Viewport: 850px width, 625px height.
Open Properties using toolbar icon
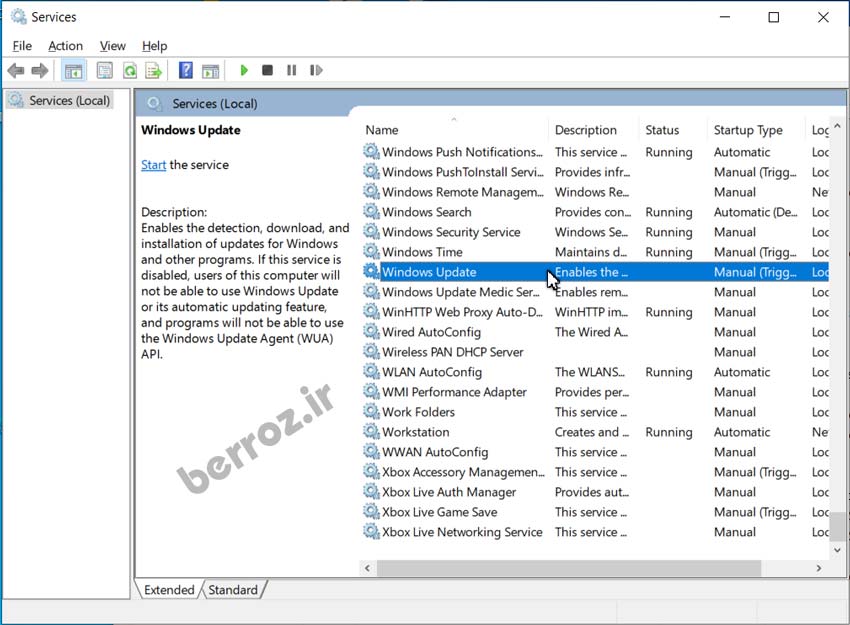pos(105,71)
